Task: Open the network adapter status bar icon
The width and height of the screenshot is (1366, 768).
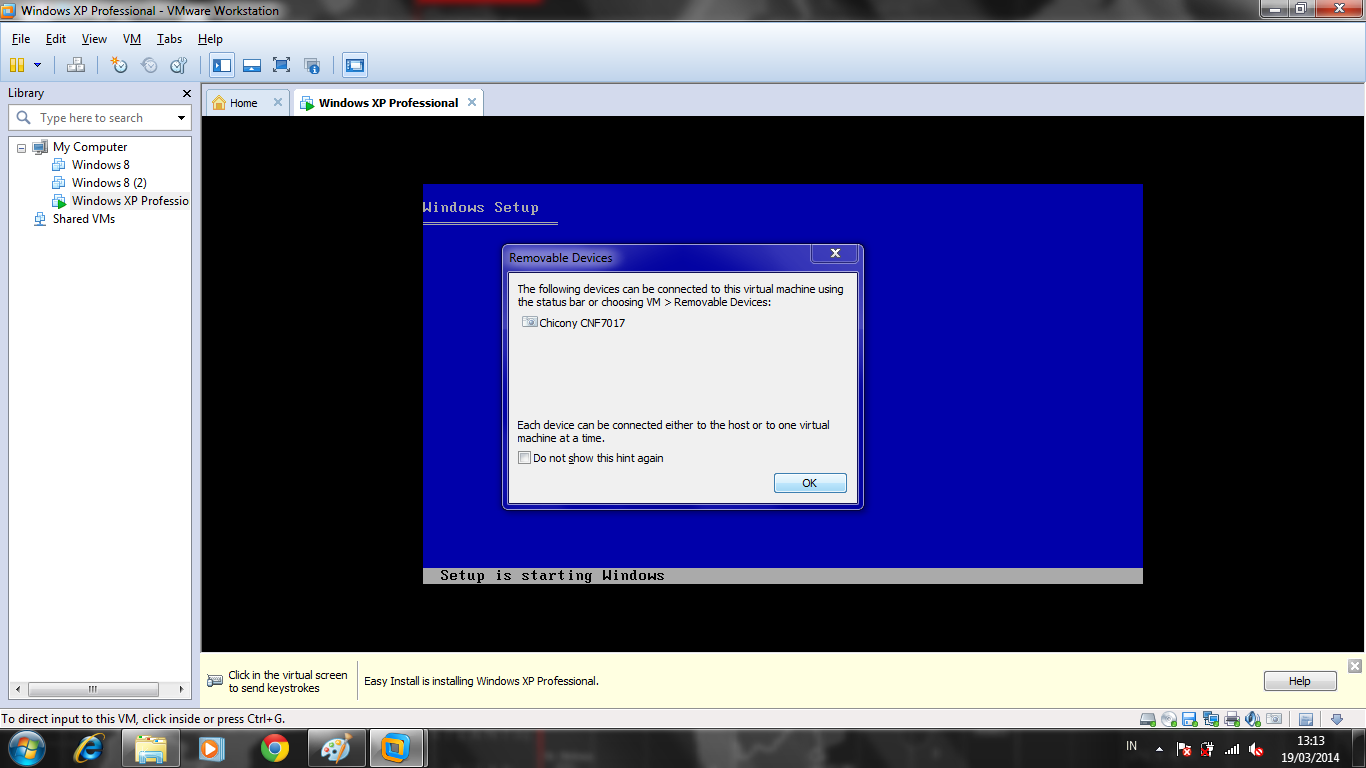Action: tap(1210, 718)
